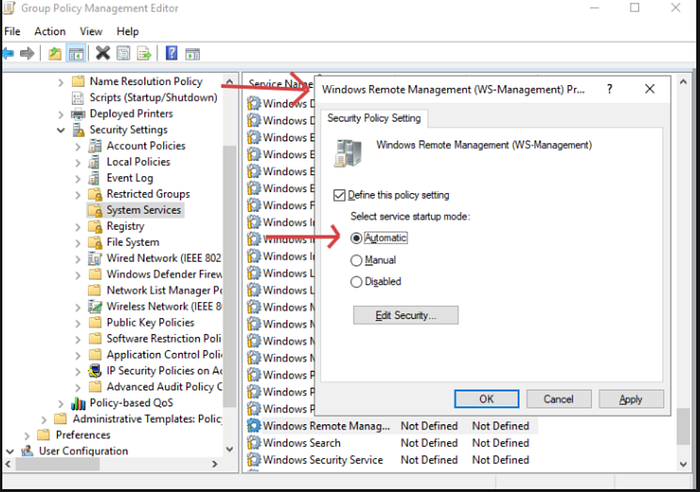Uncheck Define this policy setting
This screenshot has height=492, width=700.
pyautogui.click(x=339, y=195)
